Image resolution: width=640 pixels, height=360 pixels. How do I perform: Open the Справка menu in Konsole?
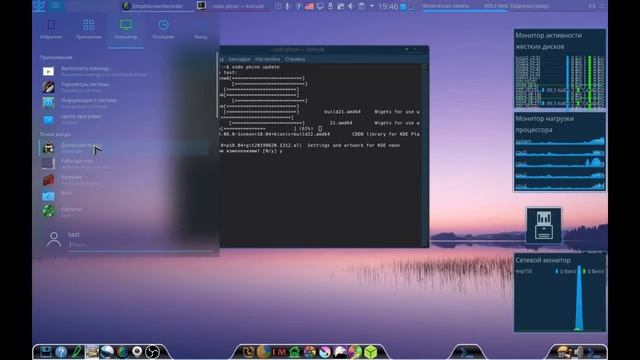[x=295, y=59]
